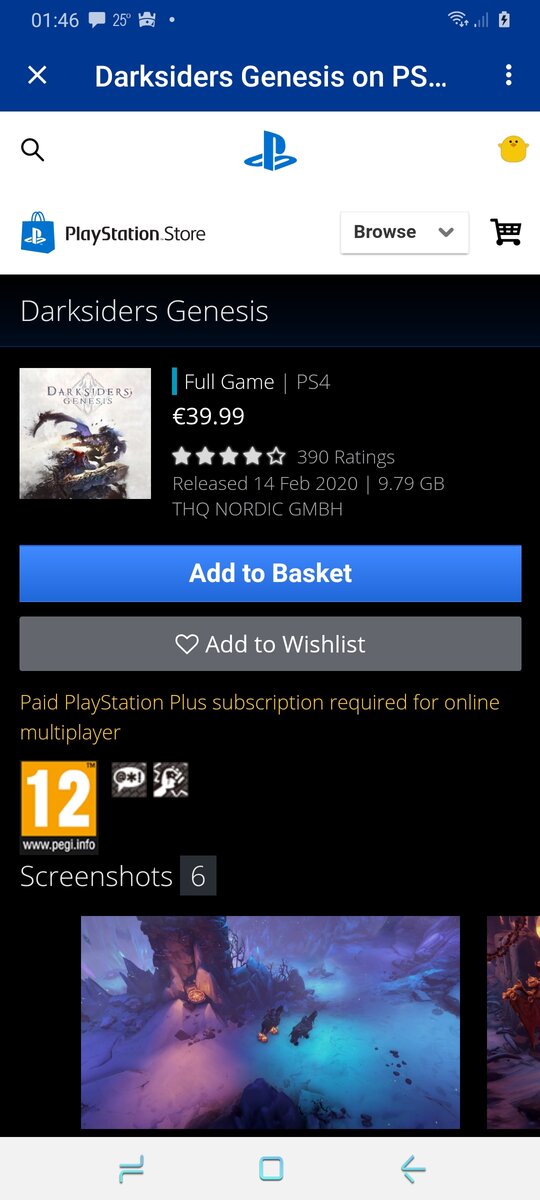Screen dimensions: 540x1200
Task: Tap the Android back navigation arrow
Action: click(x=412, y=1168)
